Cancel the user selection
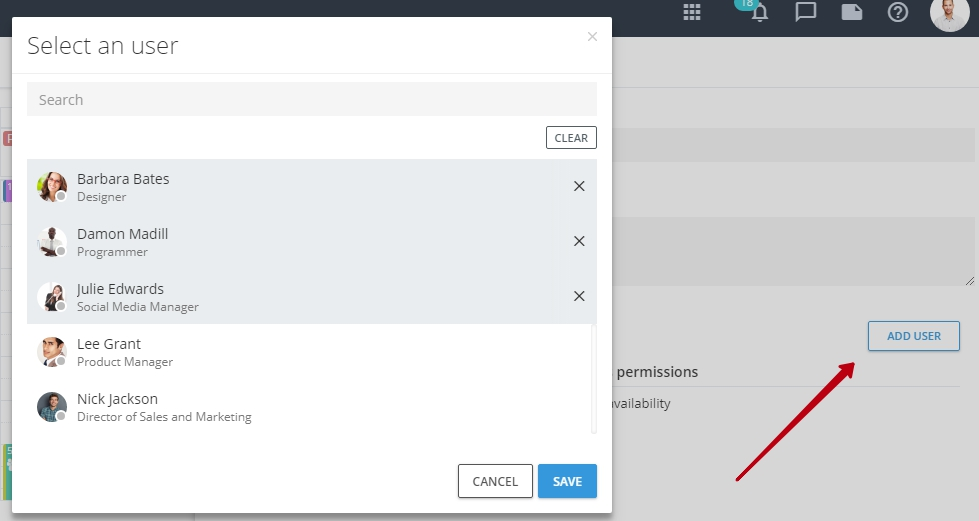 (495, 481)
